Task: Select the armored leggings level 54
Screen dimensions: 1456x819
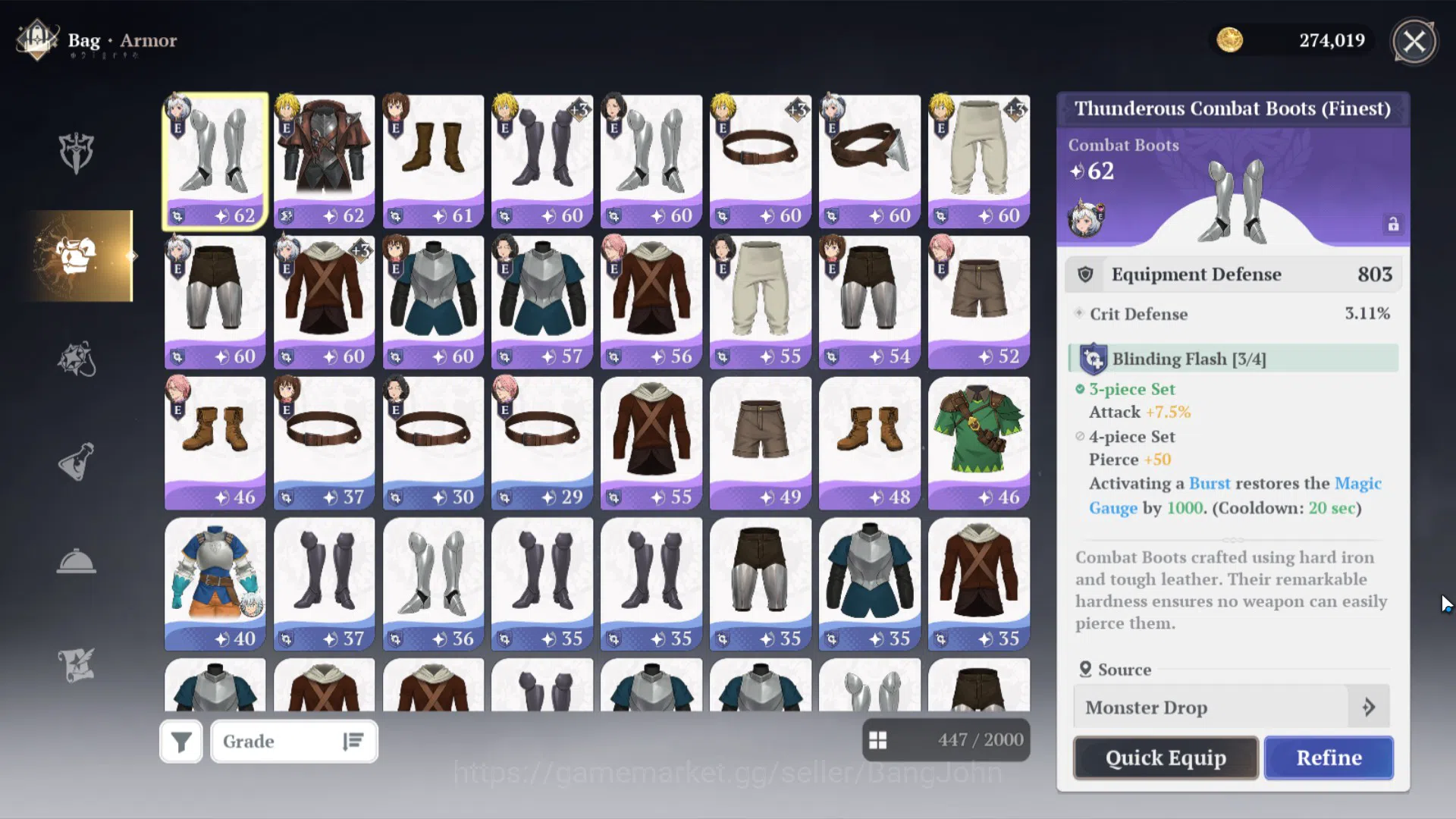Action: [870, 303]
